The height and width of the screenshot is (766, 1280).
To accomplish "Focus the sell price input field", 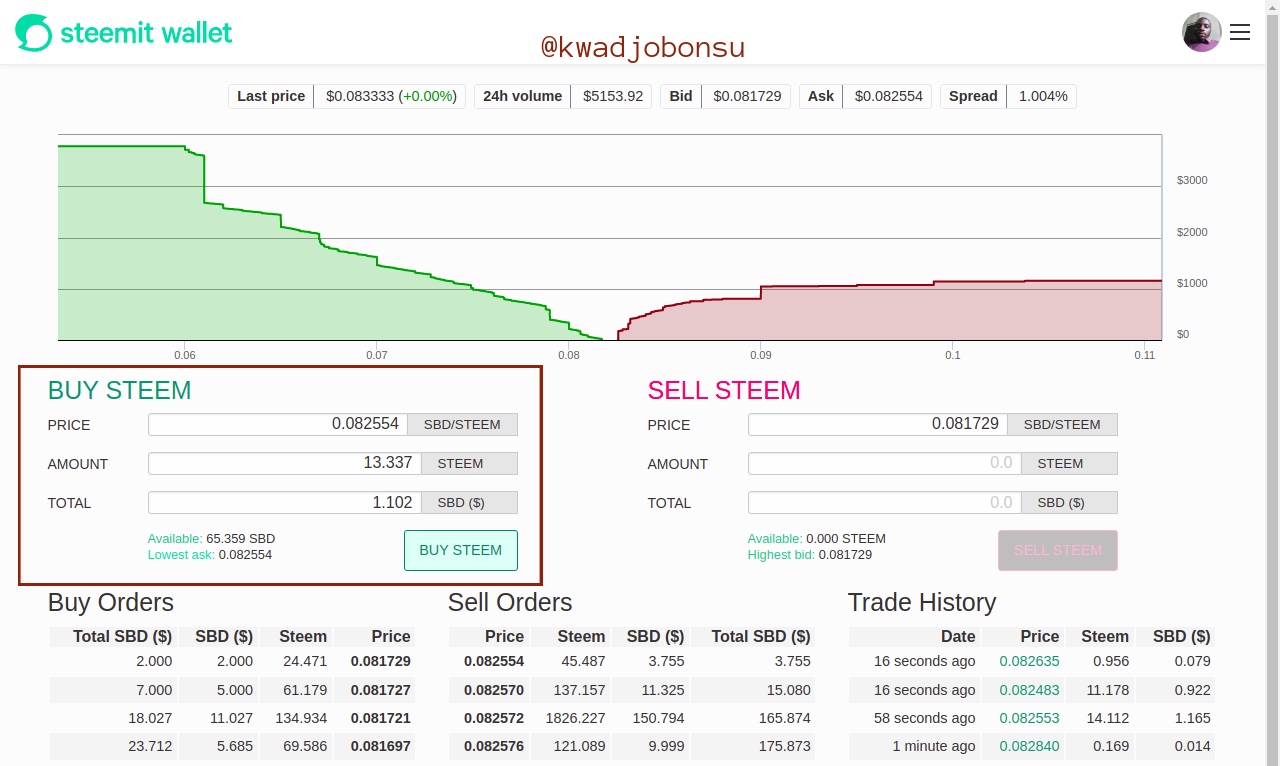I will point(877,424).
